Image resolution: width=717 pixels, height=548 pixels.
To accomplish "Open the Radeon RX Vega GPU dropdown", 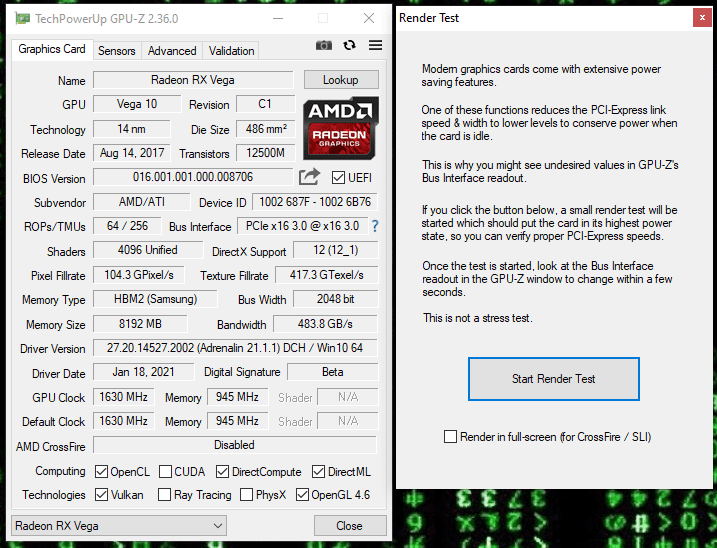I will pyautogui.click(x=119, y=526).
